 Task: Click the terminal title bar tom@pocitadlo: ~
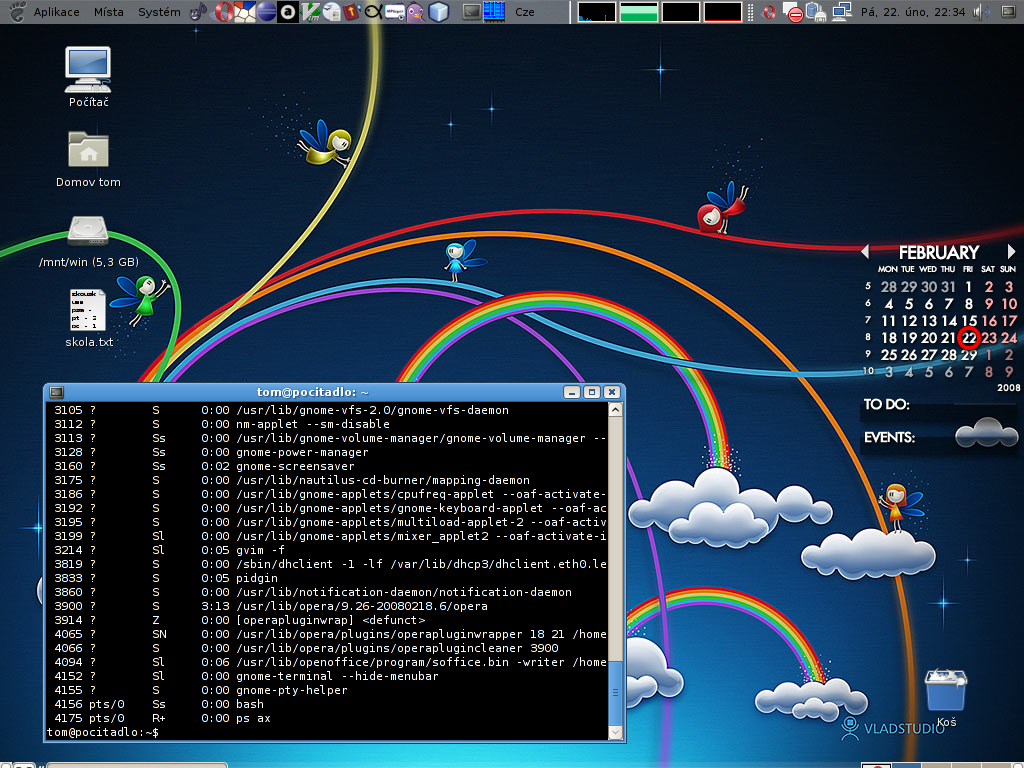tap(312, 392)
